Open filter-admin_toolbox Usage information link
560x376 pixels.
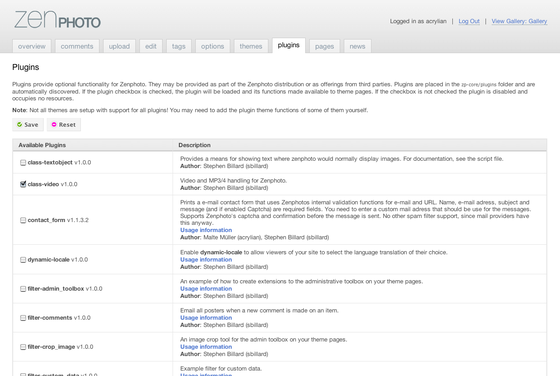pos(206,289)
